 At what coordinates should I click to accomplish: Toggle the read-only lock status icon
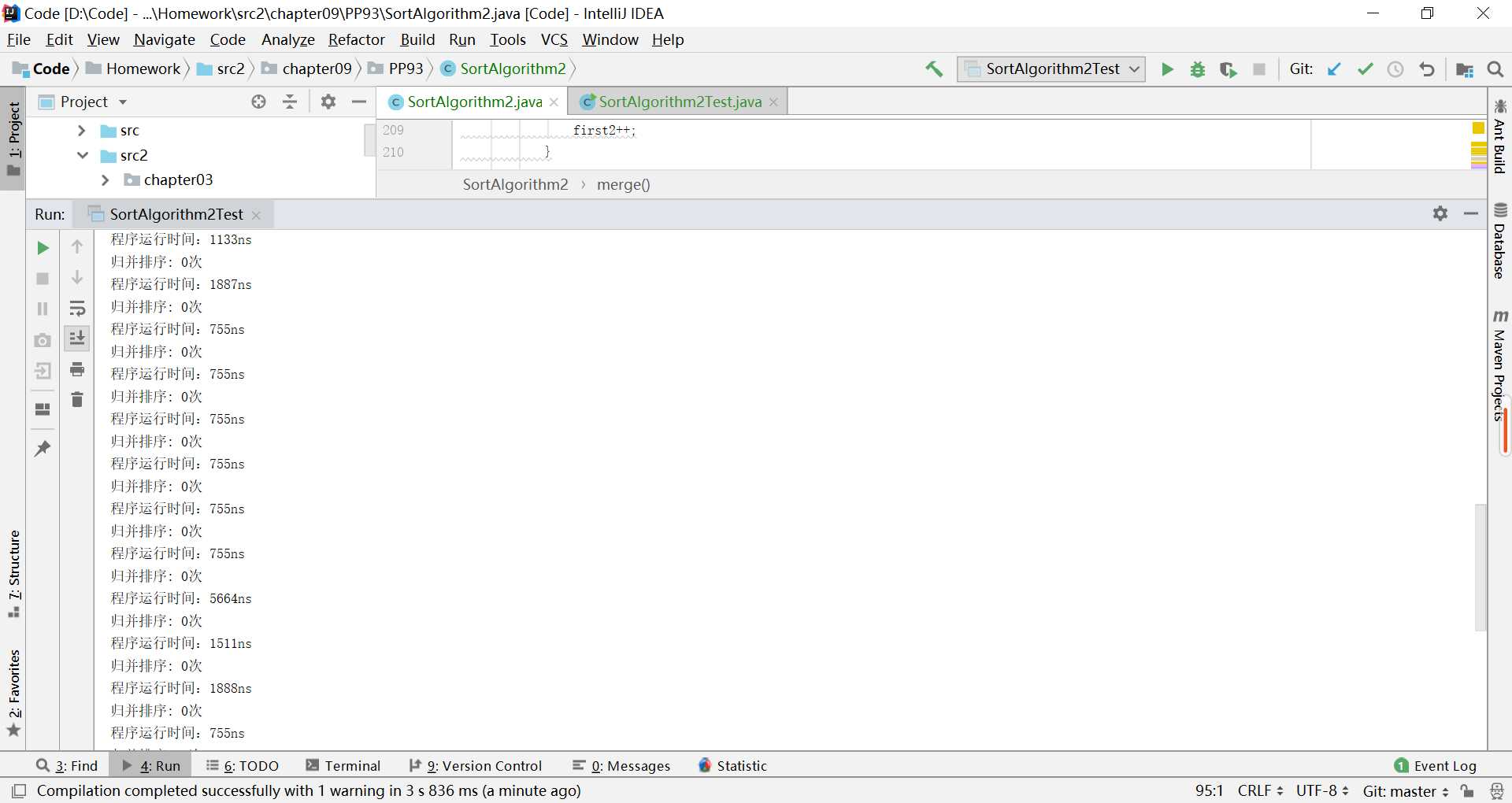(1467, 790)
